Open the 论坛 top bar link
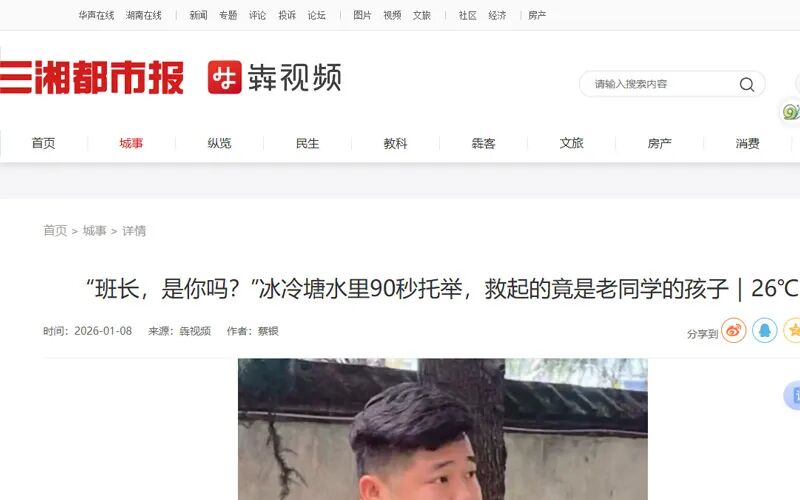The height and width of the screenshot is (500, 800). pos(316,15)
